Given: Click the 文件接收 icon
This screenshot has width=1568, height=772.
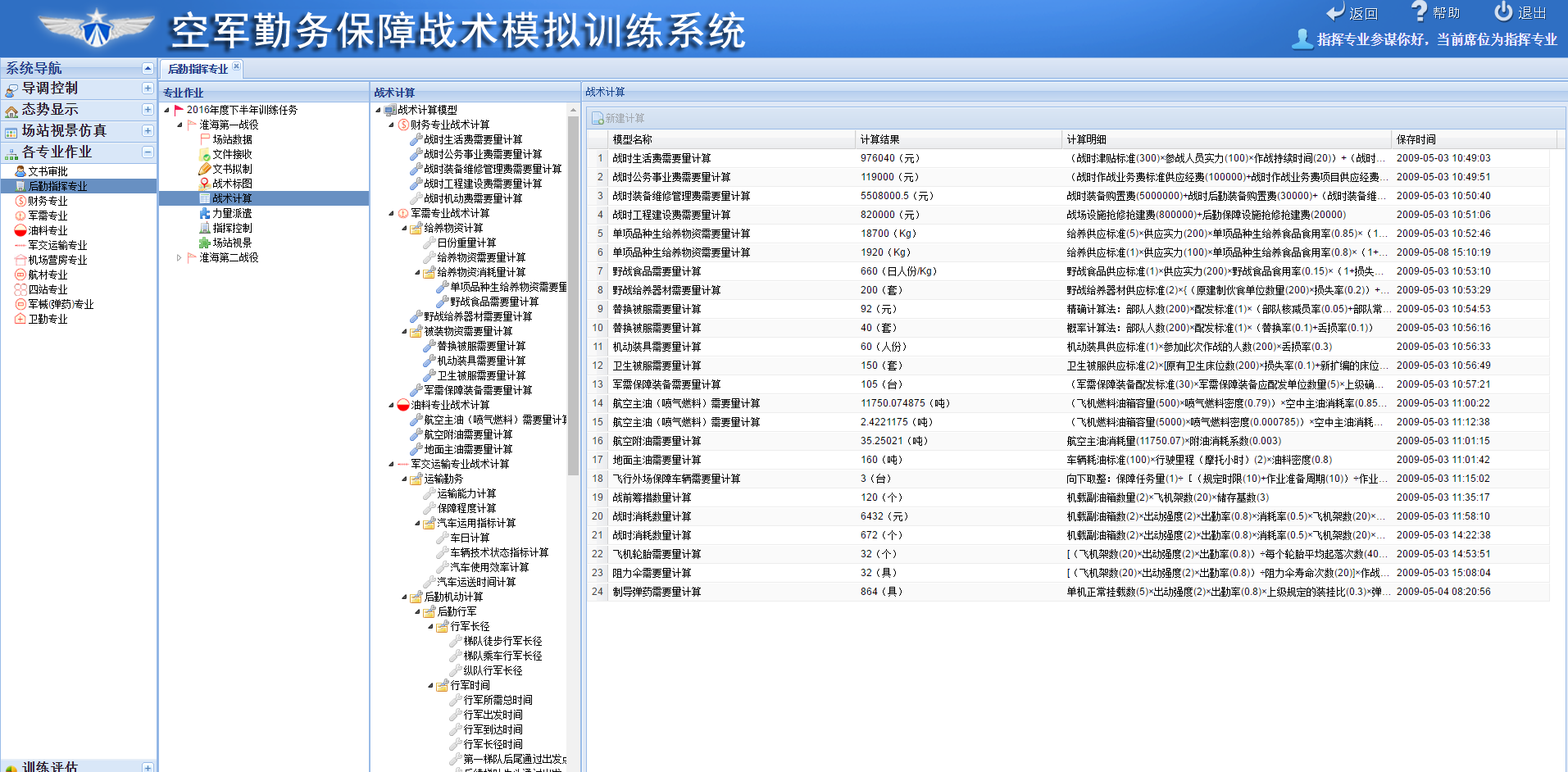Looking at the screenshot, I should [x=205, y=154].
